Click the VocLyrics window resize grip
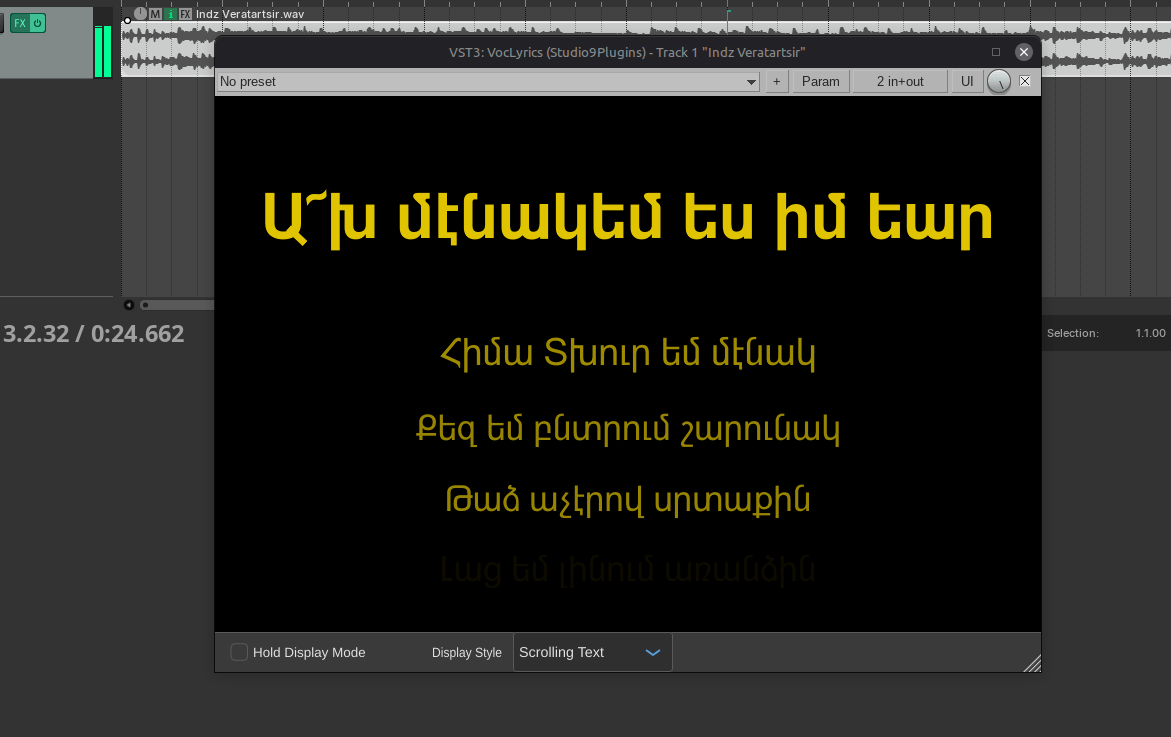Image resolution: width=1171 pixels, height=737 pixels. [x=1032, y=663]
